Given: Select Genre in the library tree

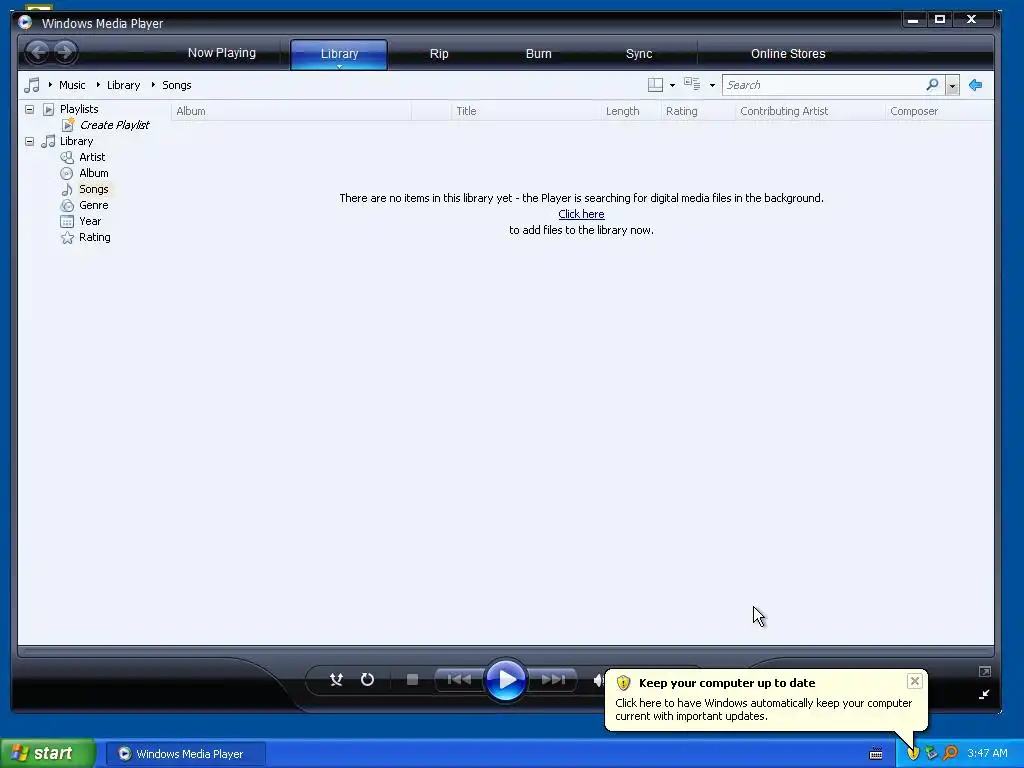Looking at the screenshot, I should tap(93, 205).
